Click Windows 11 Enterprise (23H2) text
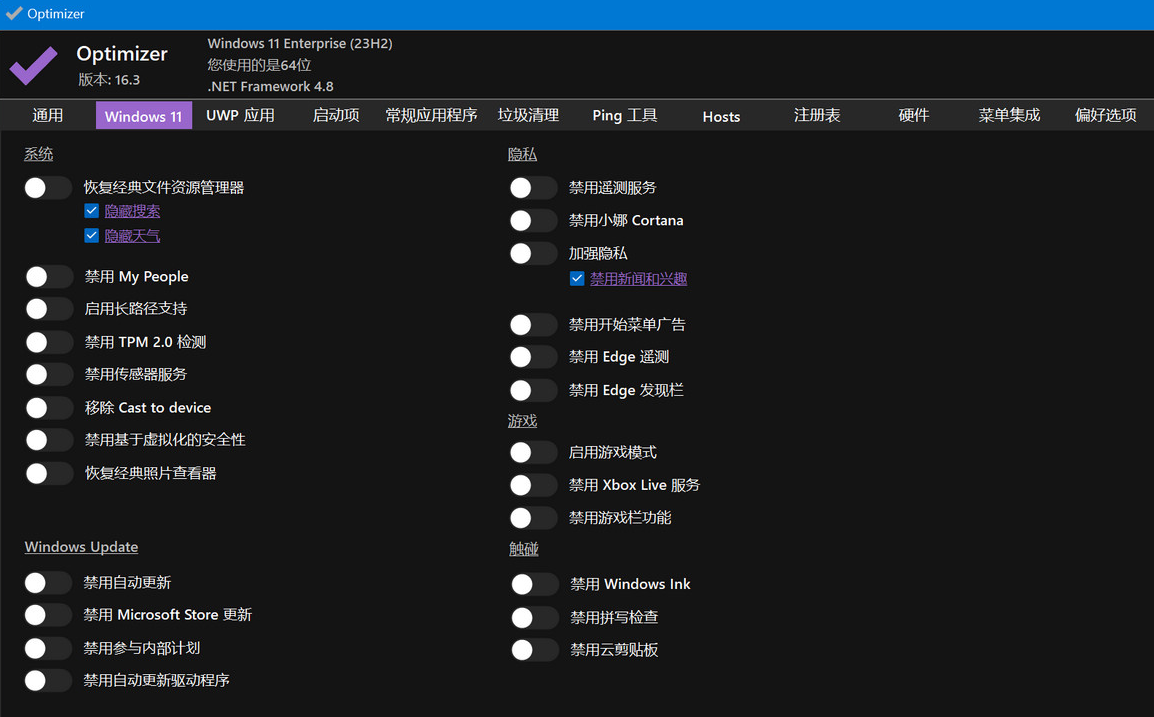 (300, 43)
